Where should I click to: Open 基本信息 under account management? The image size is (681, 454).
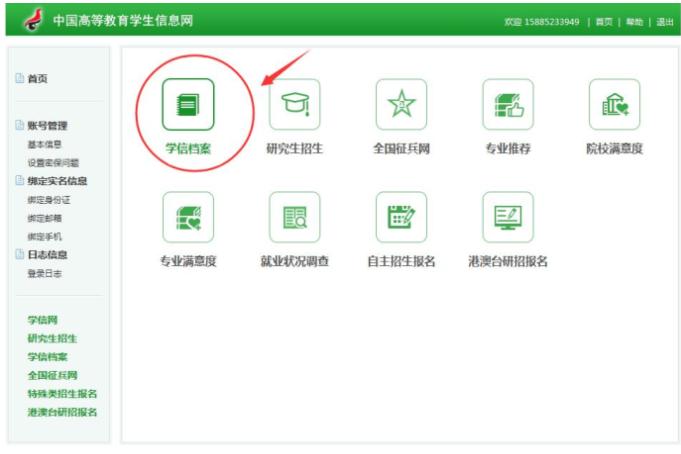pos(45,144)
